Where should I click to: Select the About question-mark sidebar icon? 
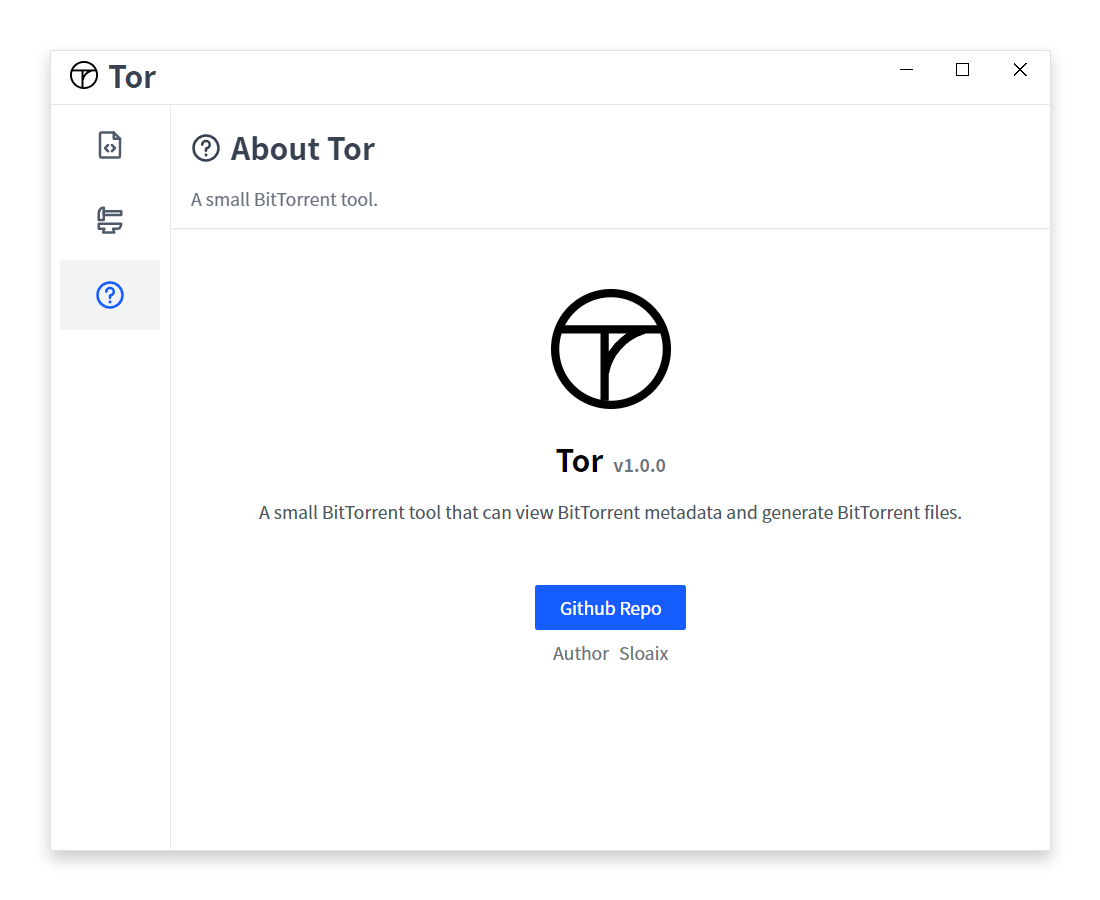click(x=110, y=295)
